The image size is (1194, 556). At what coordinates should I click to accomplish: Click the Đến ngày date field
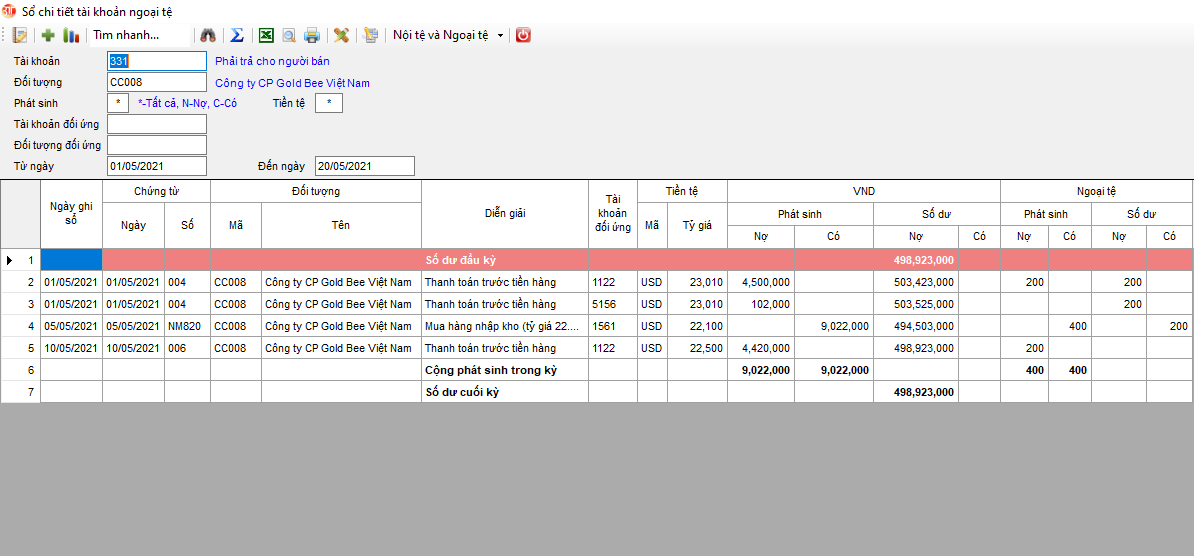click(364, 166)
